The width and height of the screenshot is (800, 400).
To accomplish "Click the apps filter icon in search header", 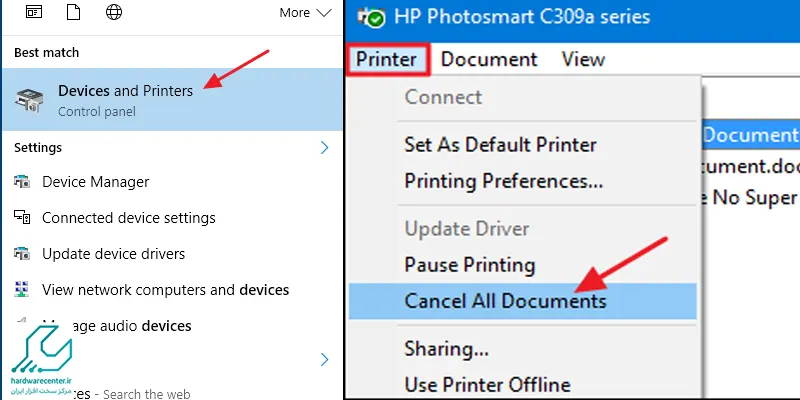I will click(34, 12).
